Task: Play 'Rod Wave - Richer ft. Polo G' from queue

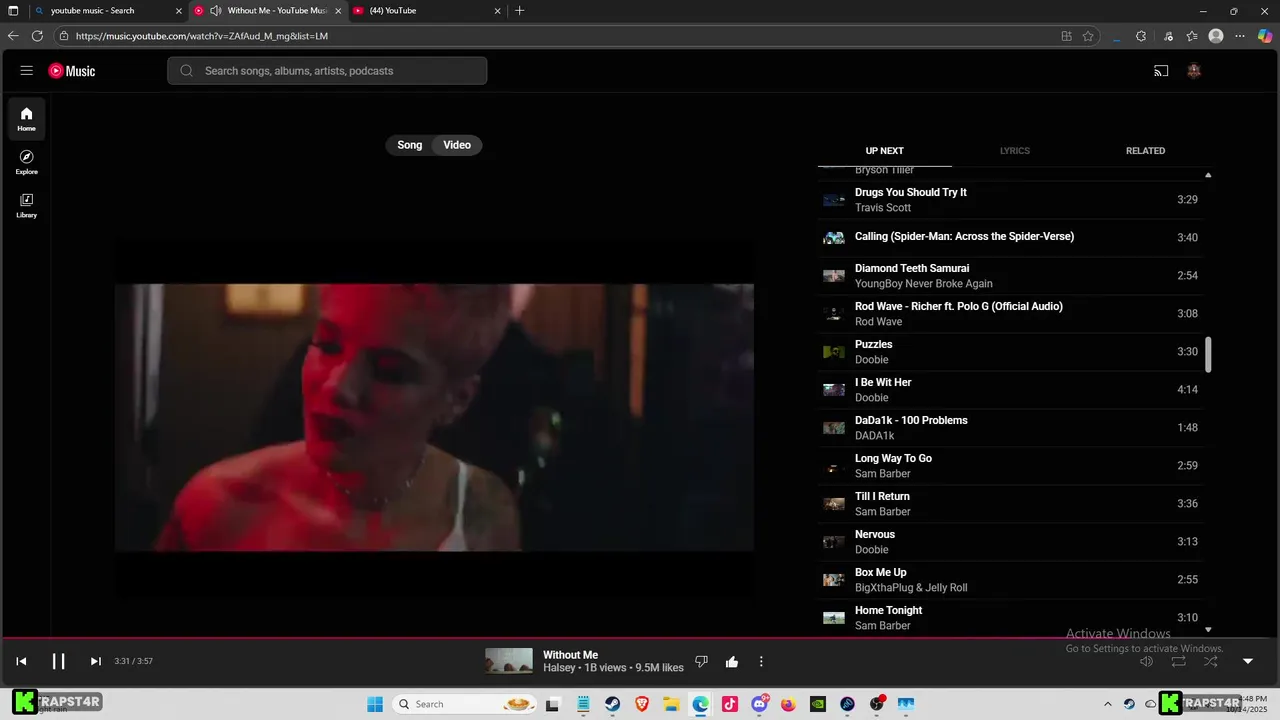Action: pos(1010,314)
